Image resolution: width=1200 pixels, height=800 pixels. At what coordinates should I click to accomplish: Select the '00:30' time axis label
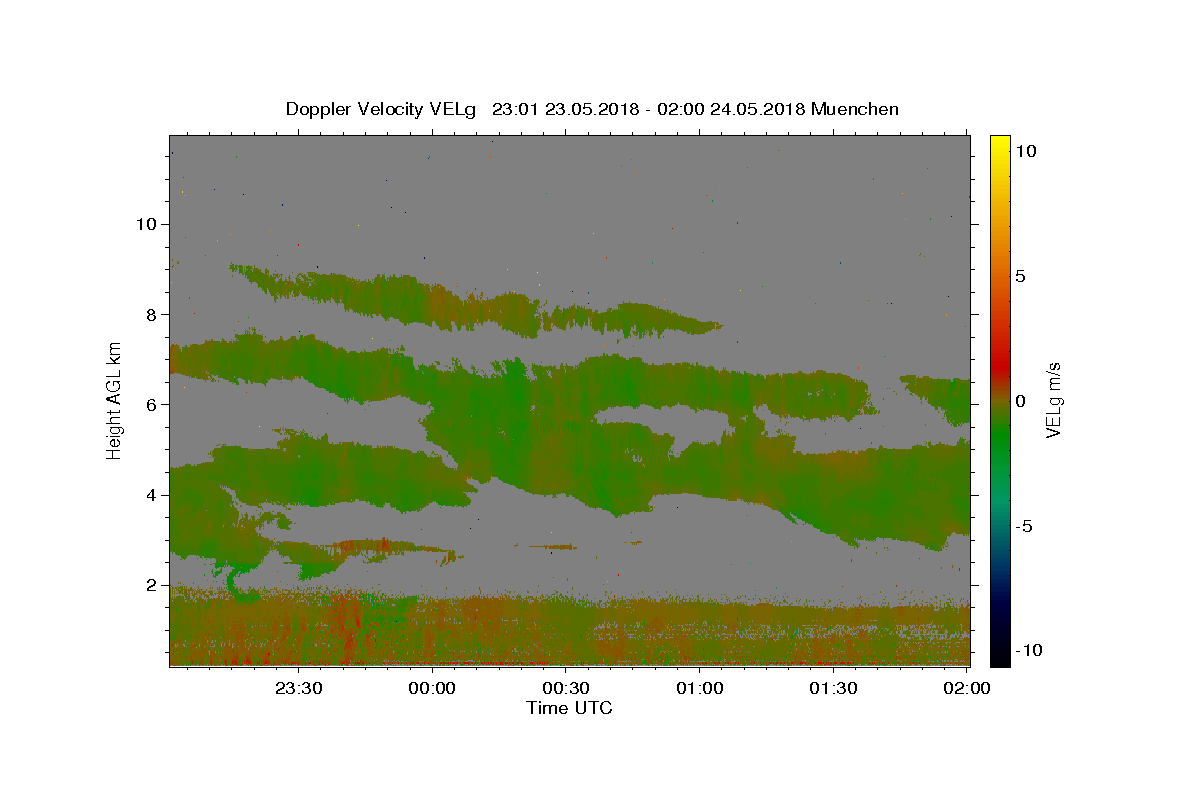(566, 688)
